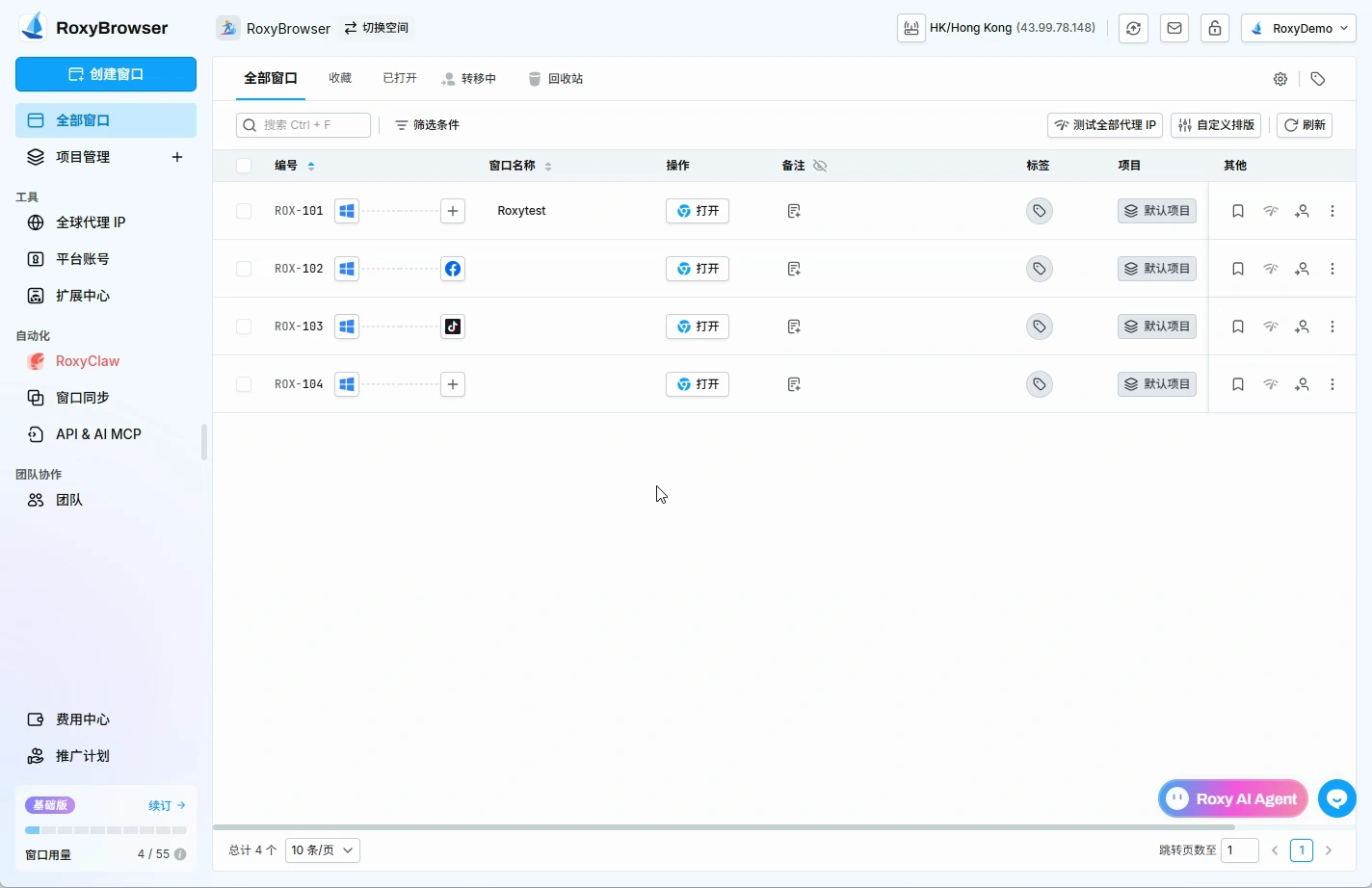Click the window usage progress bar
The height and width of the screenshot is (888, 1372).
coord(106,830)
